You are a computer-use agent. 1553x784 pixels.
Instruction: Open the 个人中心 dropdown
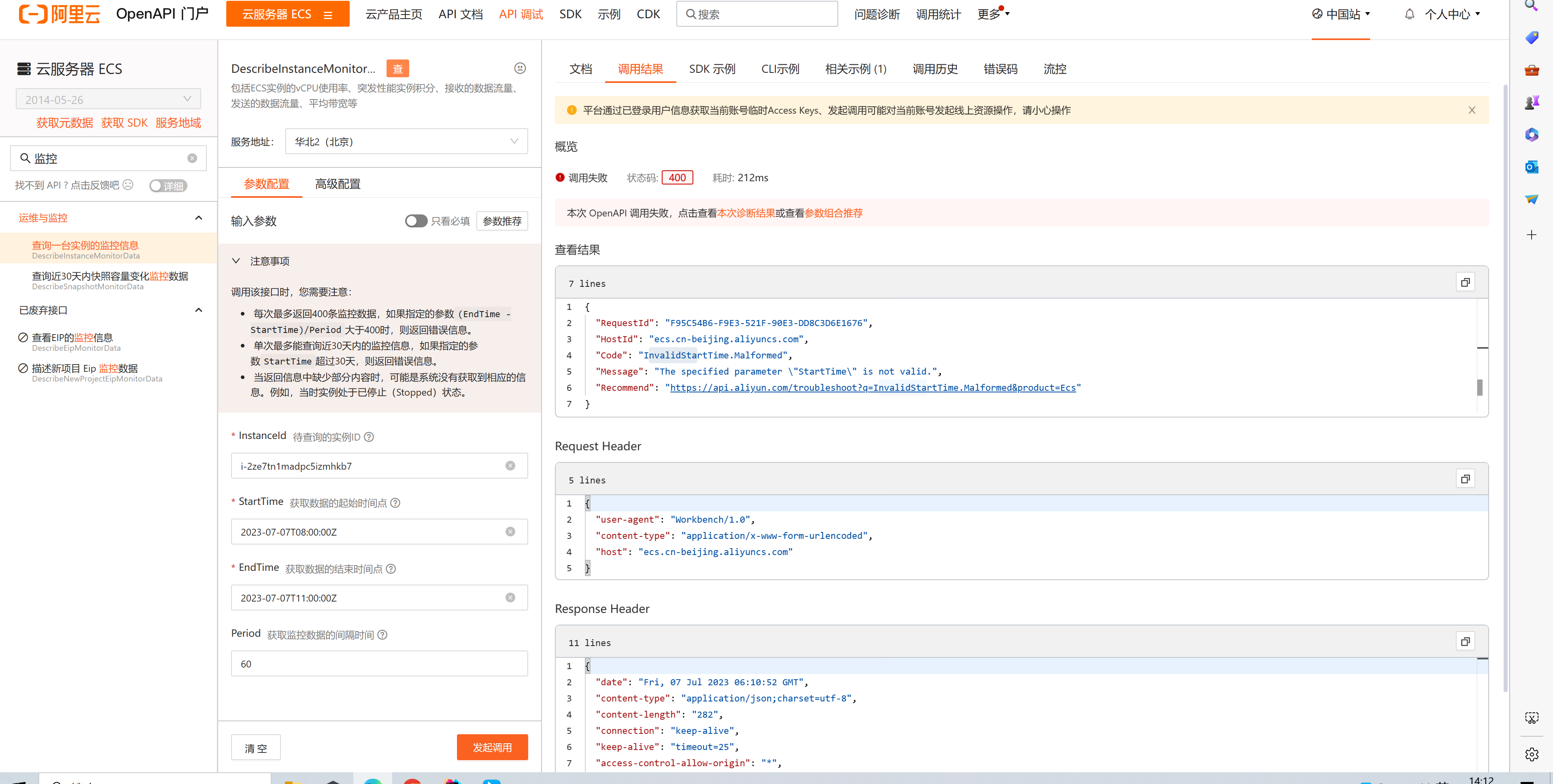point(1452,14)
